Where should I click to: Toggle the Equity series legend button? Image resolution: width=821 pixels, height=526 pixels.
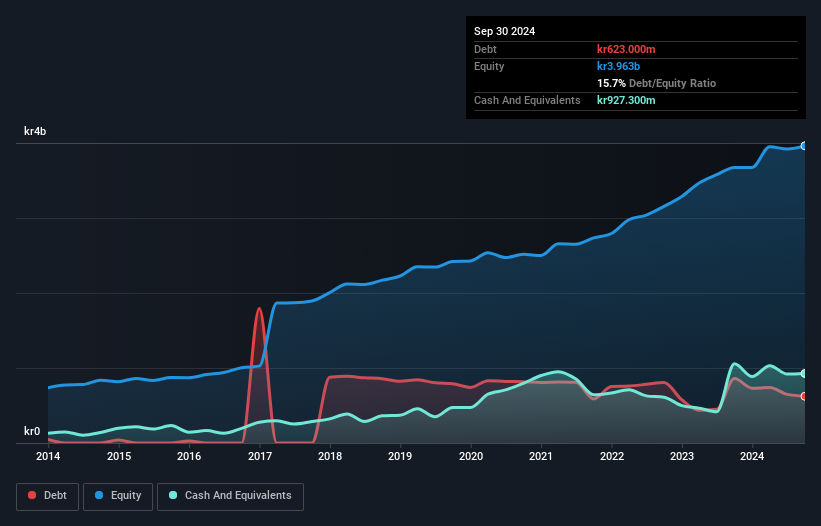118,496
